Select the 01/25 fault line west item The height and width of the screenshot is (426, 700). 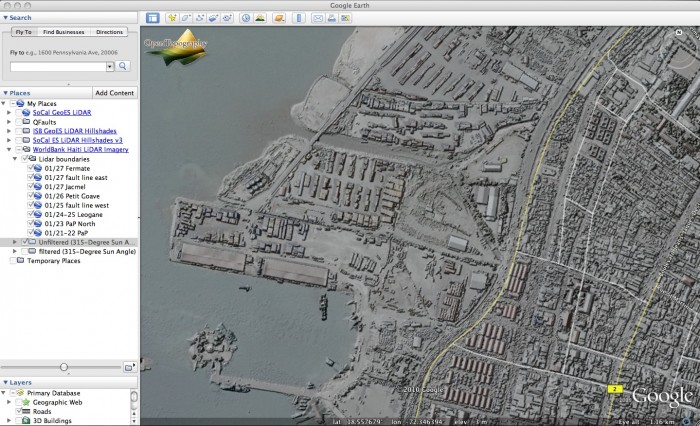77,205
